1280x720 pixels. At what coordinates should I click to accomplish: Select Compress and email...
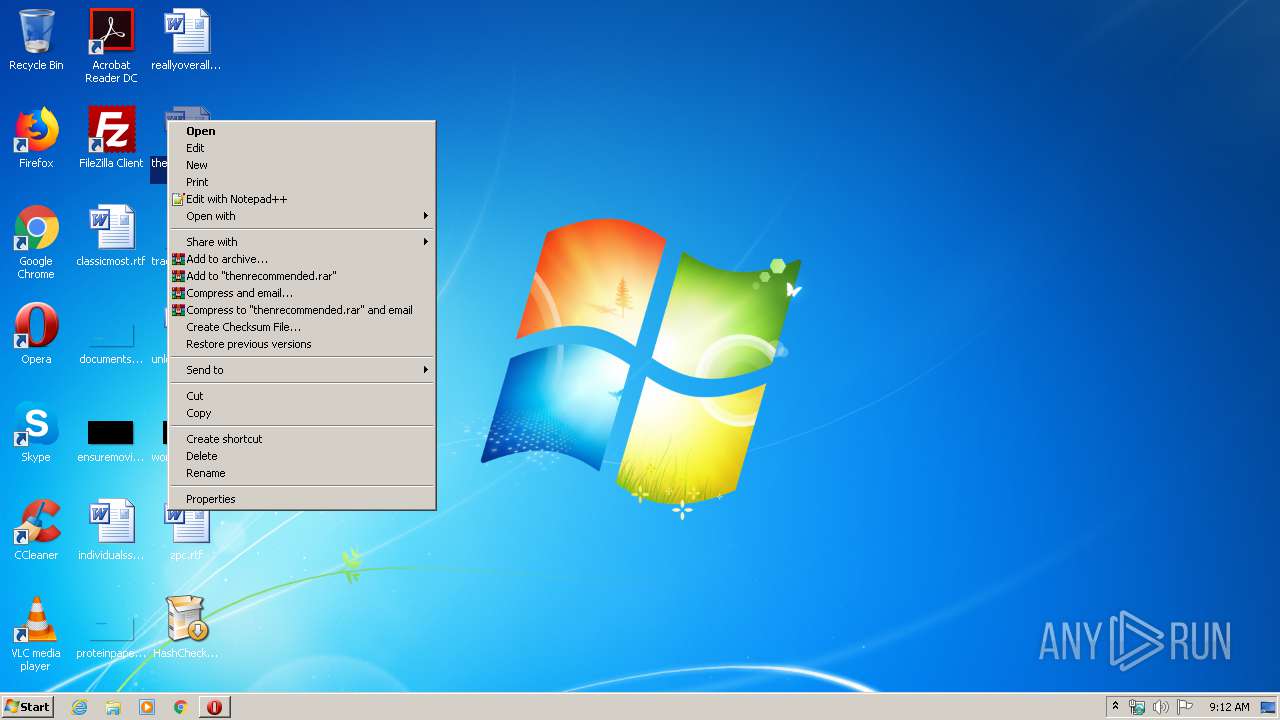point(302,293)
